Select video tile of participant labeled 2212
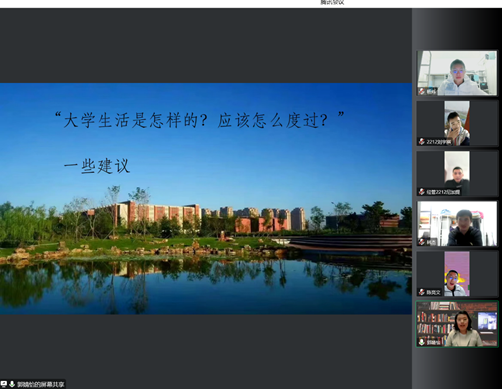 click(x=457, y=123)
